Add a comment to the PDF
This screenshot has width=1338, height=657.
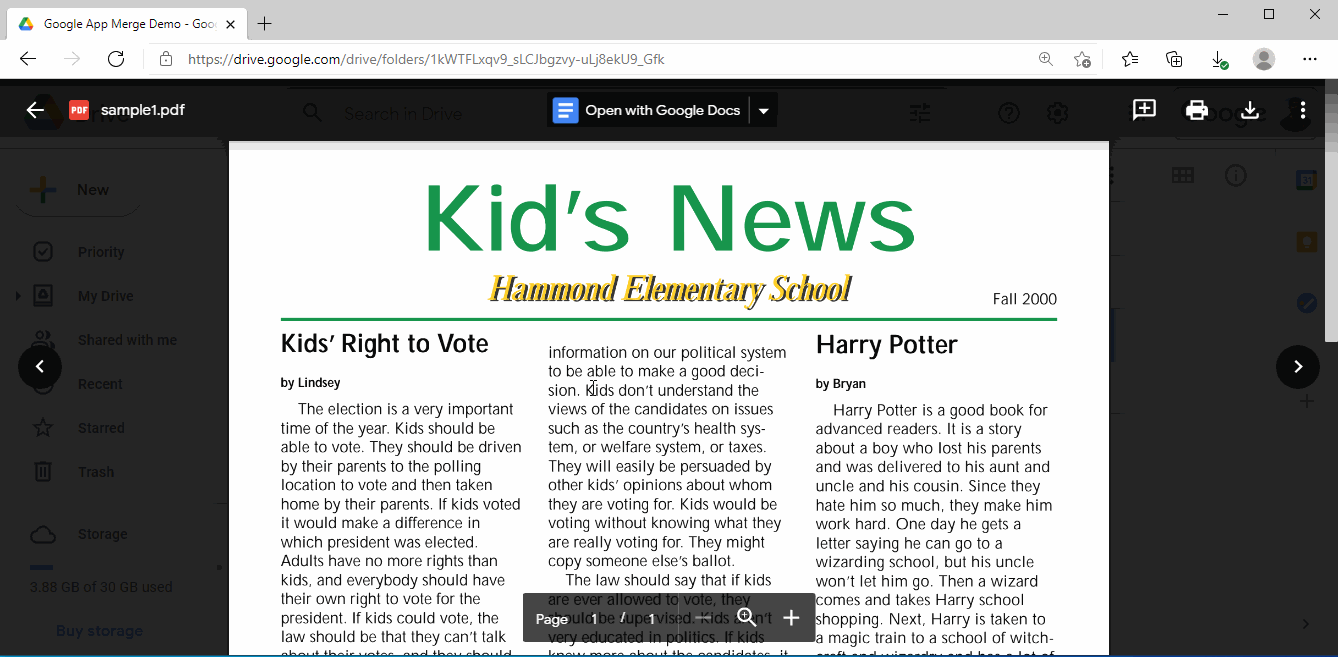(1144, 110)
